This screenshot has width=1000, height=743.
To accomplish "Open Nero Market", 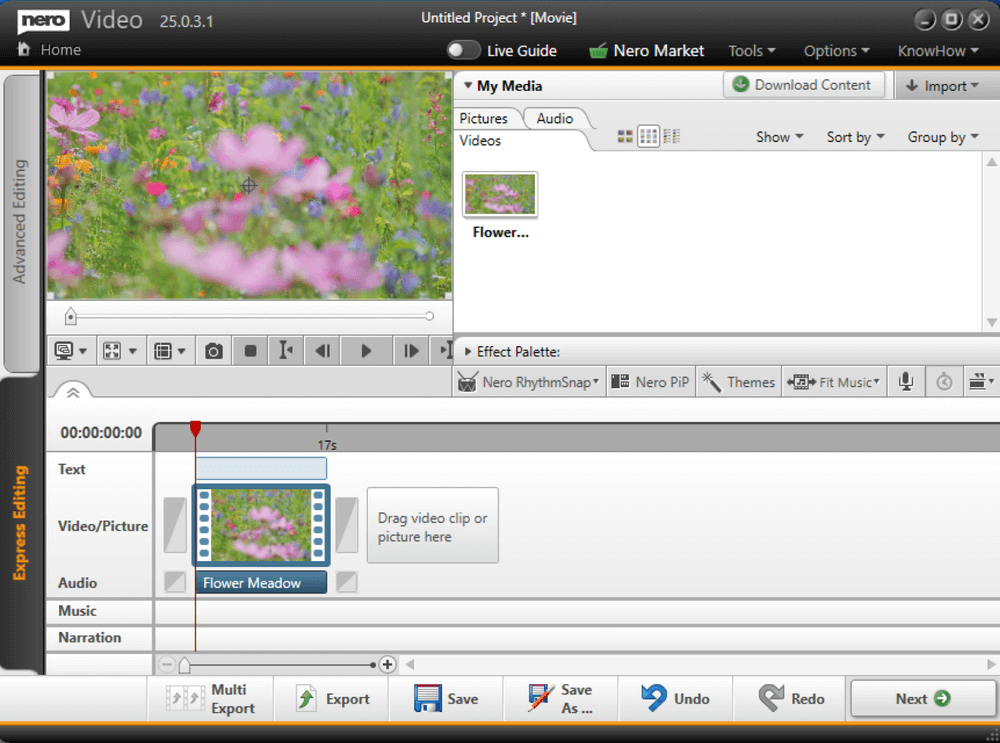I will [646, 50].
